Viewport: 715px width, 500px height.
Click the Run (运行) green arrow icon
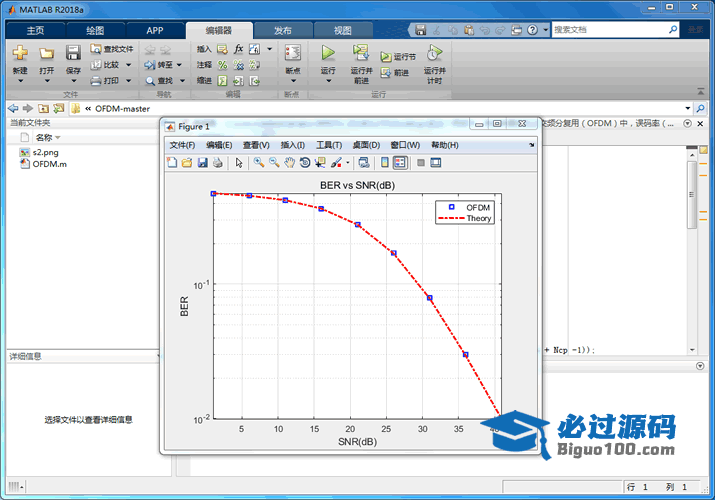[x=328, y=52]
